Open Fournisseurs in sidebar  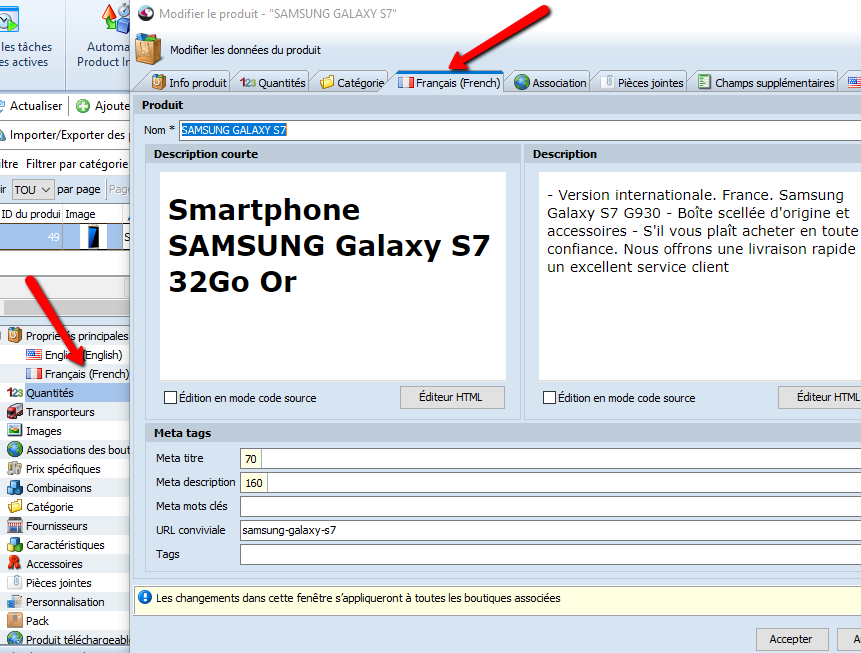[57, 526]
